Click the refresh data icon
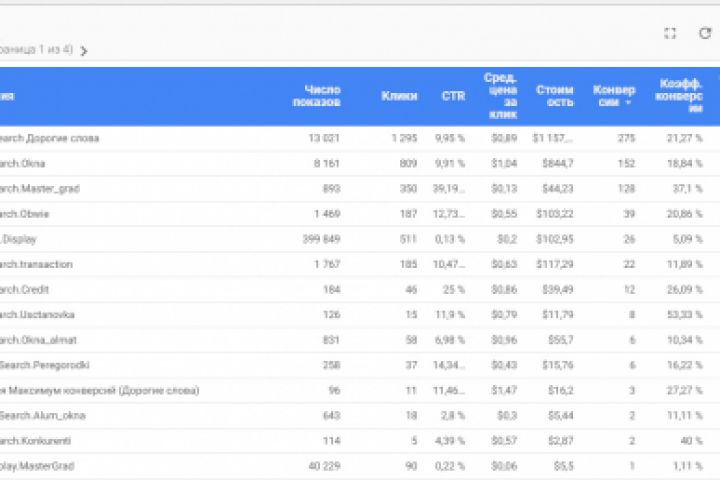The width and height of the screenshot is (720, 480). point(704,33)
